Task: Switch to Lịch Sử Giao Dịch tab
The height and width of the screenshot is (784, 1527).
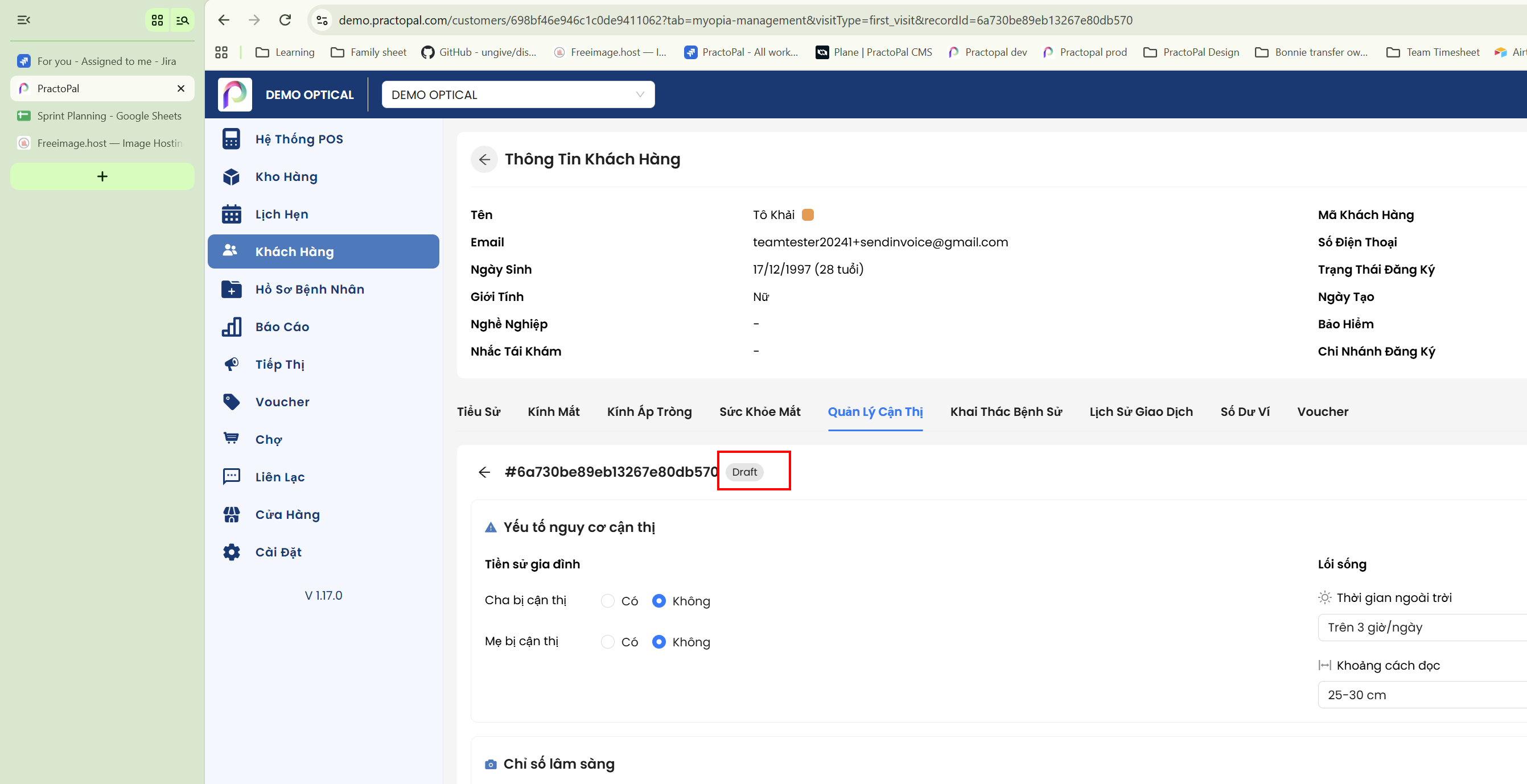Action: tap(1141, 412)
